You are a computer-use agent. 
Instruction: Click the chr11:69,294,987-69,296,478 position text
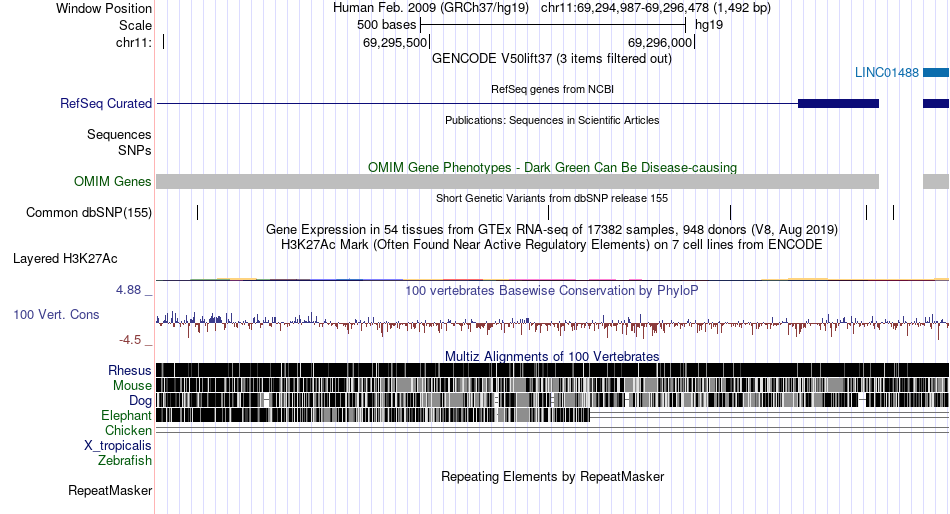(x=656, y=8)
